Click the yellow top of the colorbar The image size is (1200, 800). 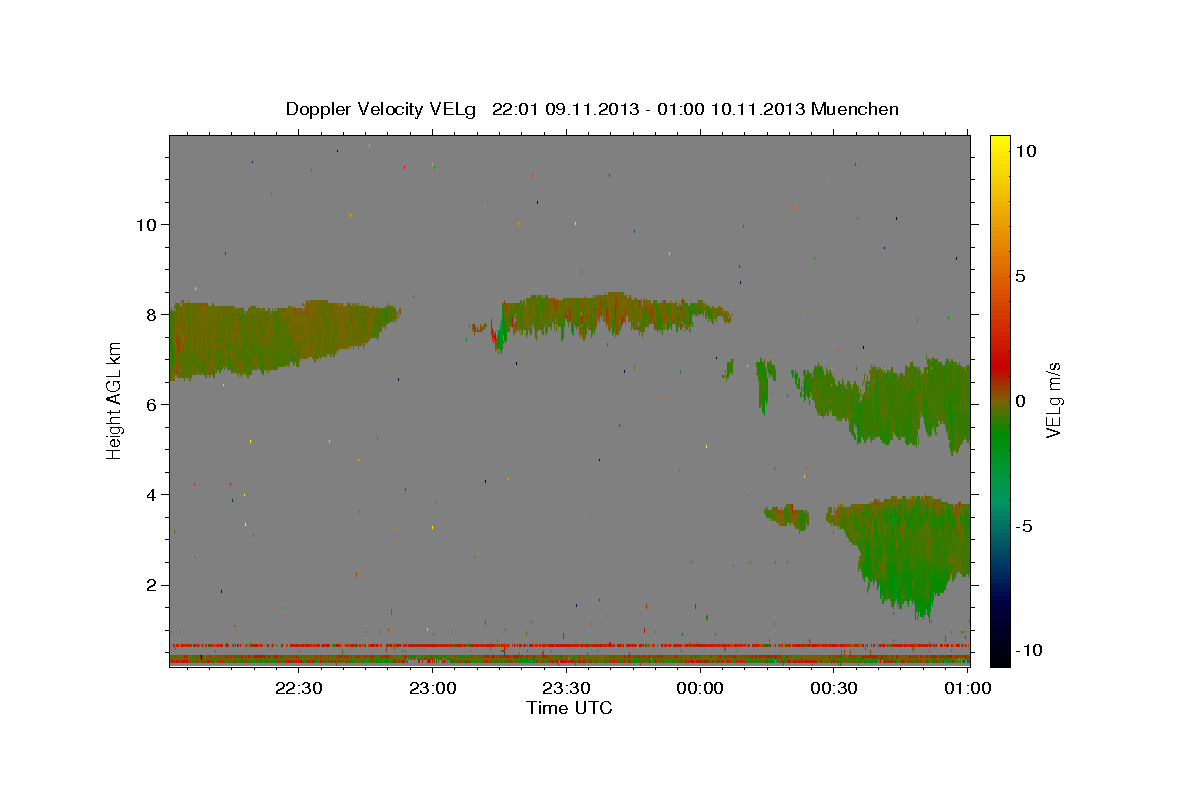coord(999,145)
